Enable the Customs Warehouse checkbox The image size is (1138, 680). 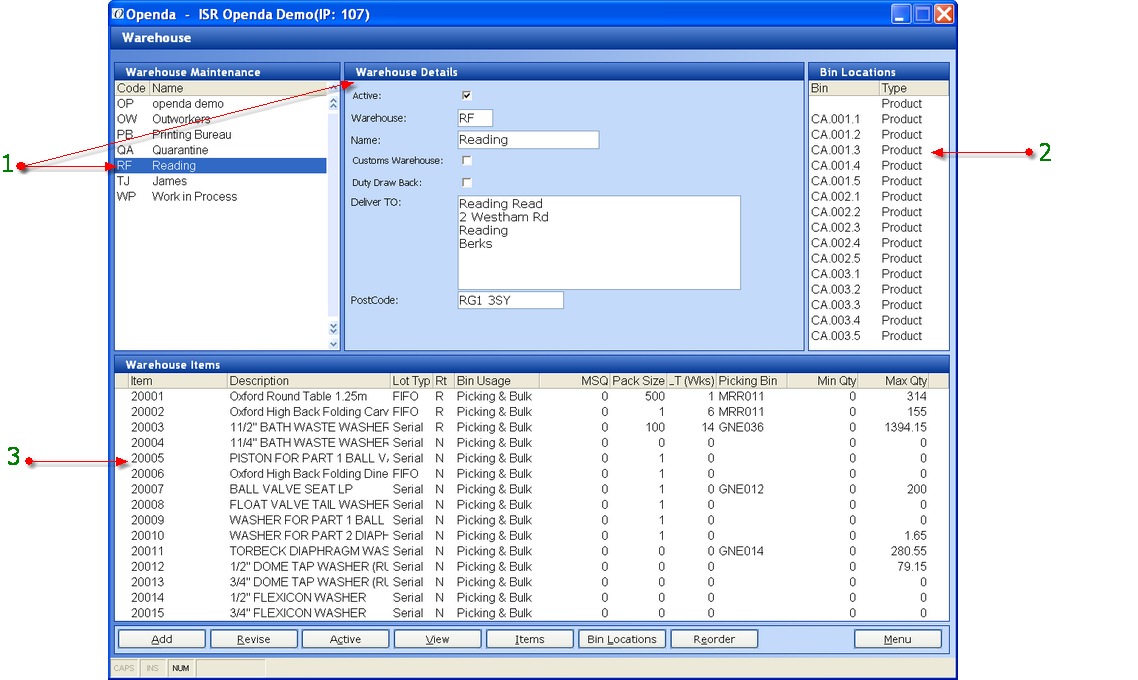467,160
